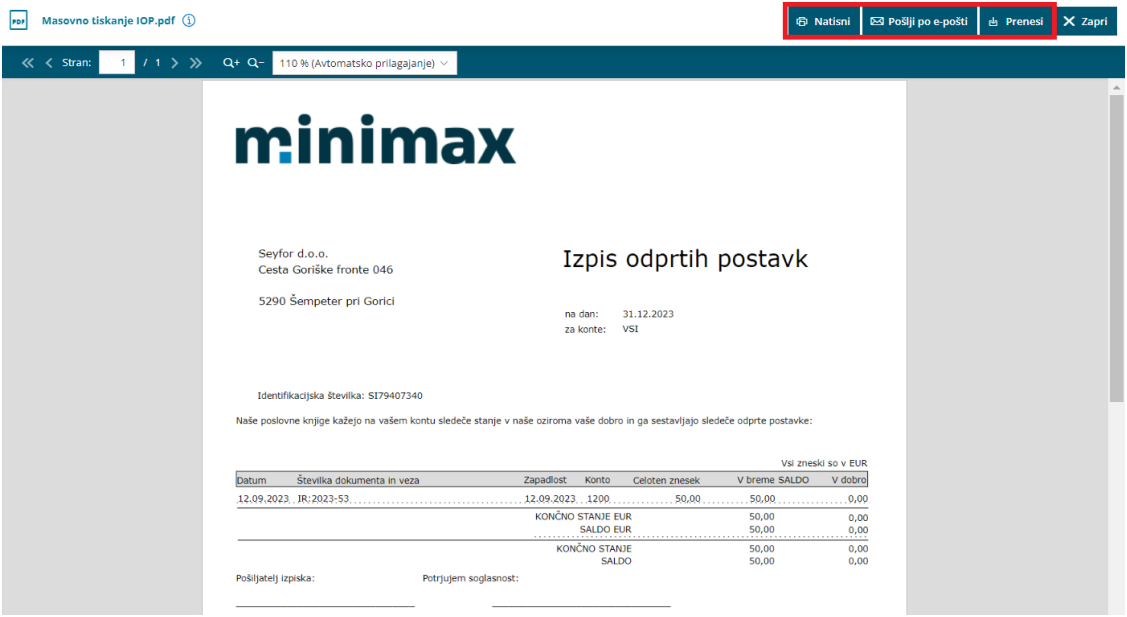Click the scrollbar up arrow
1127x617 pixels.
click(x=1116, y=87)
